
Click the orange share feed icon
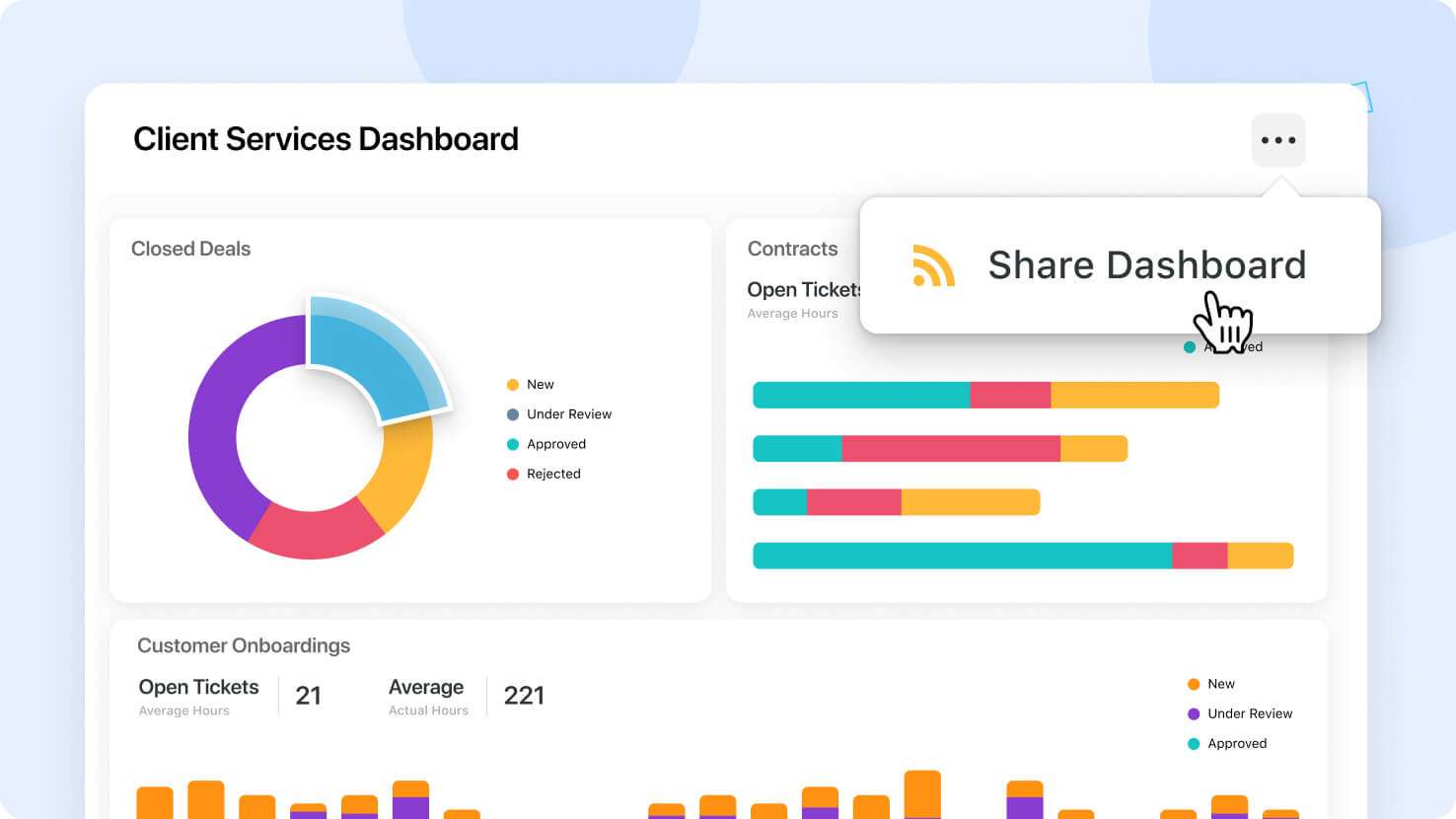click(x=933, y=265)
